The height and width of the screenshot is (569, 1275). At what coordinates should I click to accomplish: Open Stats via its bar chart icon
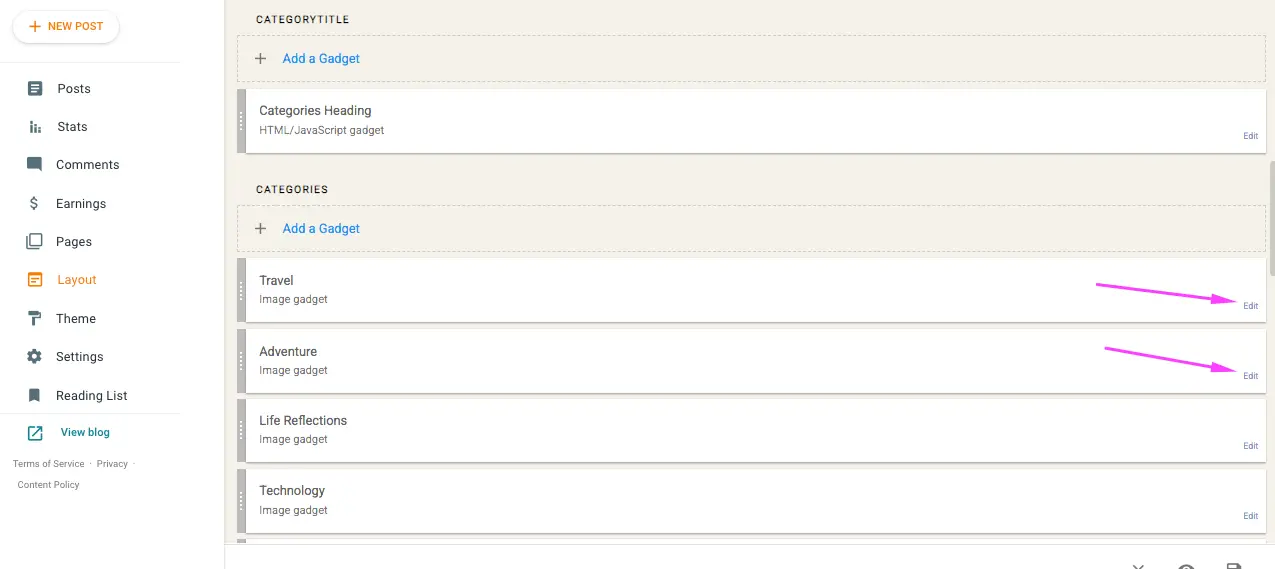[35, 127]
